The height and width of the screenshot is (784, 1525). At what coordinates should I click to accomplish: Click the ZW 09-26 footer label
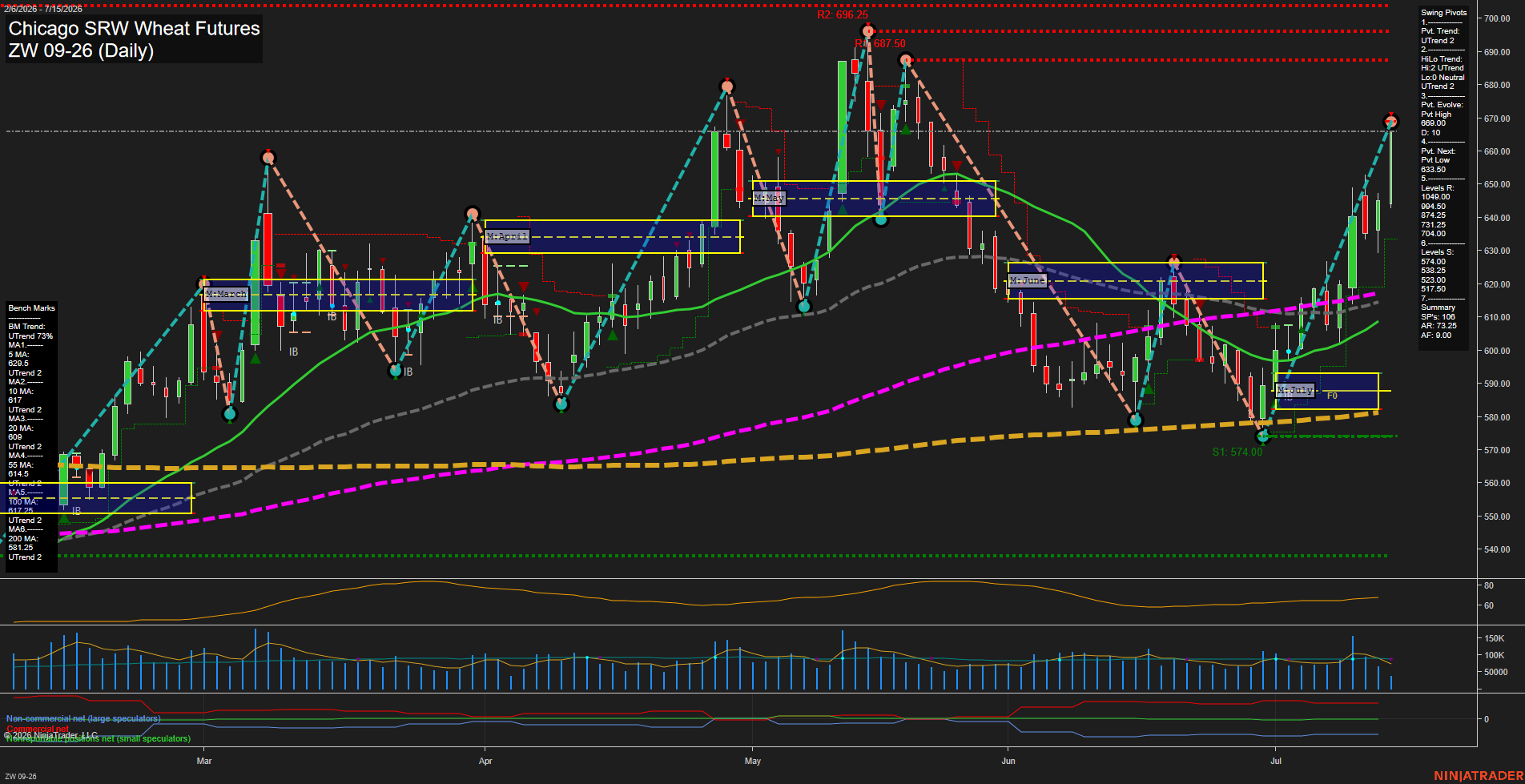[x=21, y=776]
